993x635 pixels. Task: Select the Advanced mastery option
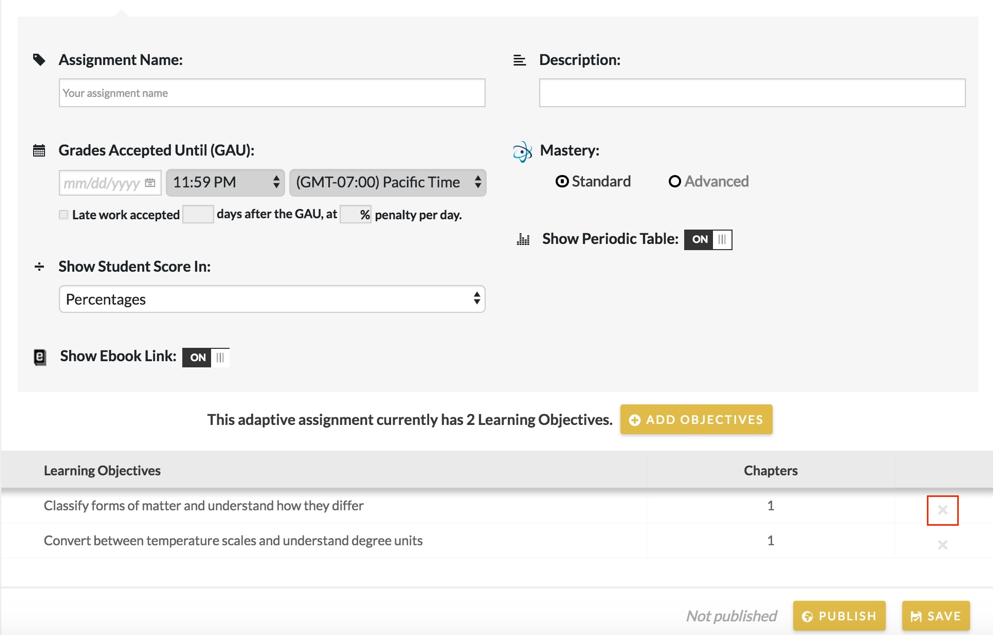coord(675,182)
